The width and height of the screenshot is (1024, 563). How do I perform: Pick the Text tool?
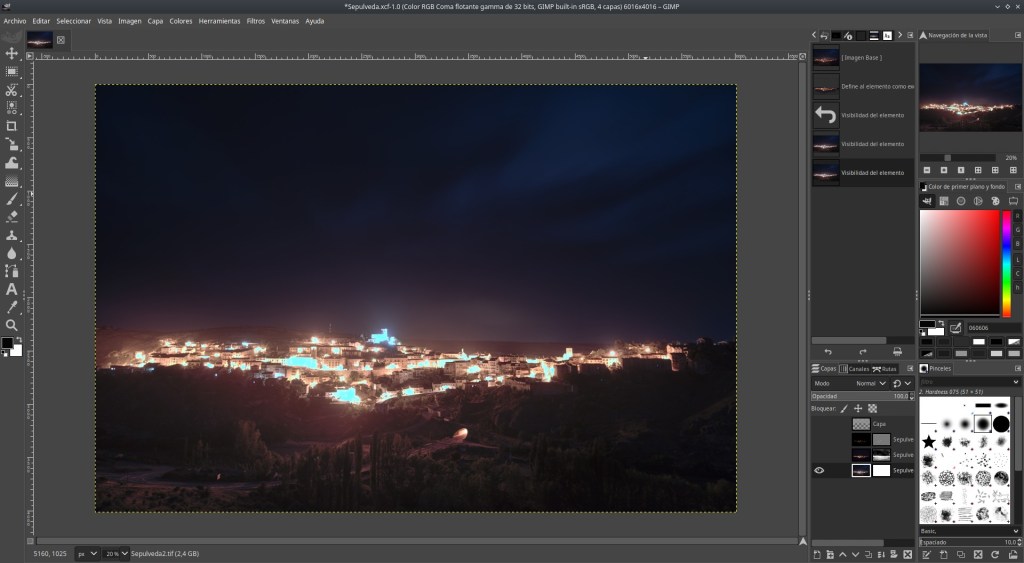click(12, 289)
